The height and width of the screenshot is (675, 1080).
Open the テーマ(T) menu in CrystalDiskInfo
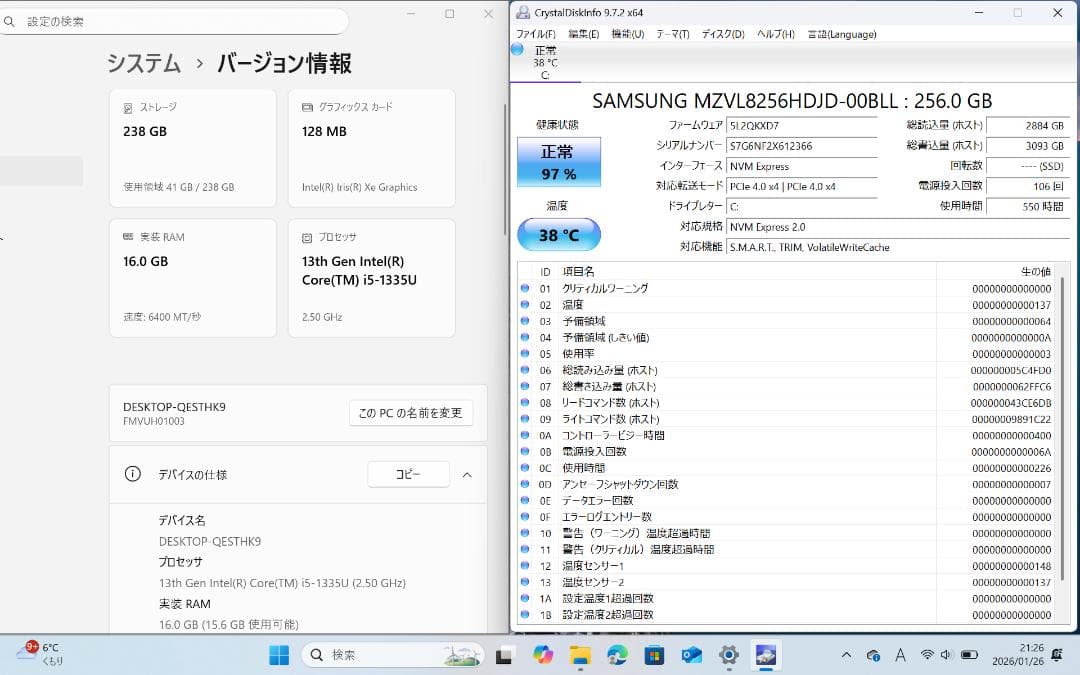[672, 33]
